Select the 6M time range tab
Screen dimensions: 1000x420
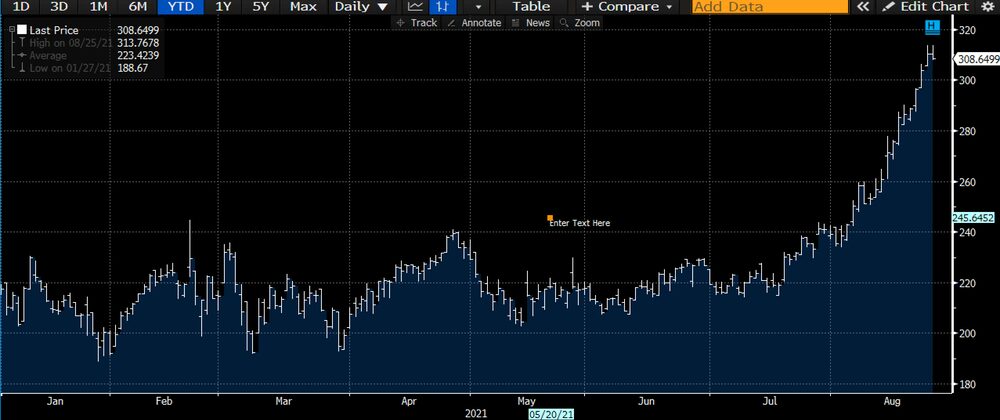coord(137,7)
